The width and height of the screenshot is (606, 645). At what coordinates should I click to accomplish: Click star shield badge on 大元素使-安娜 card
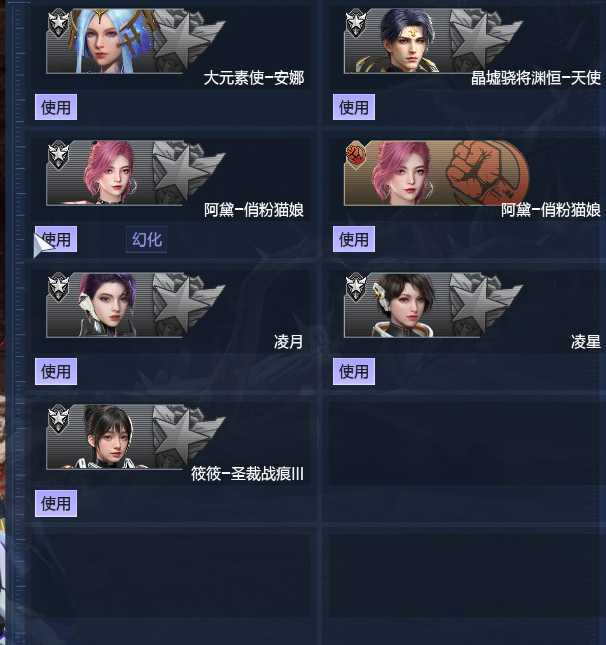58,23
